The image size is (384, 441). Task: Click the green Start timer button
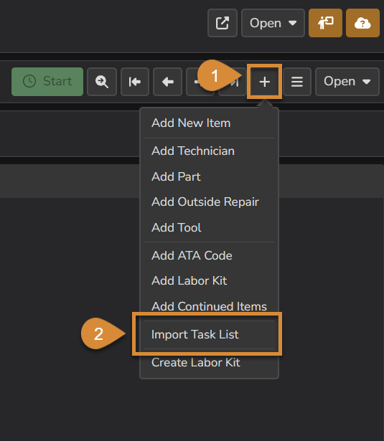tap(47, 82)
